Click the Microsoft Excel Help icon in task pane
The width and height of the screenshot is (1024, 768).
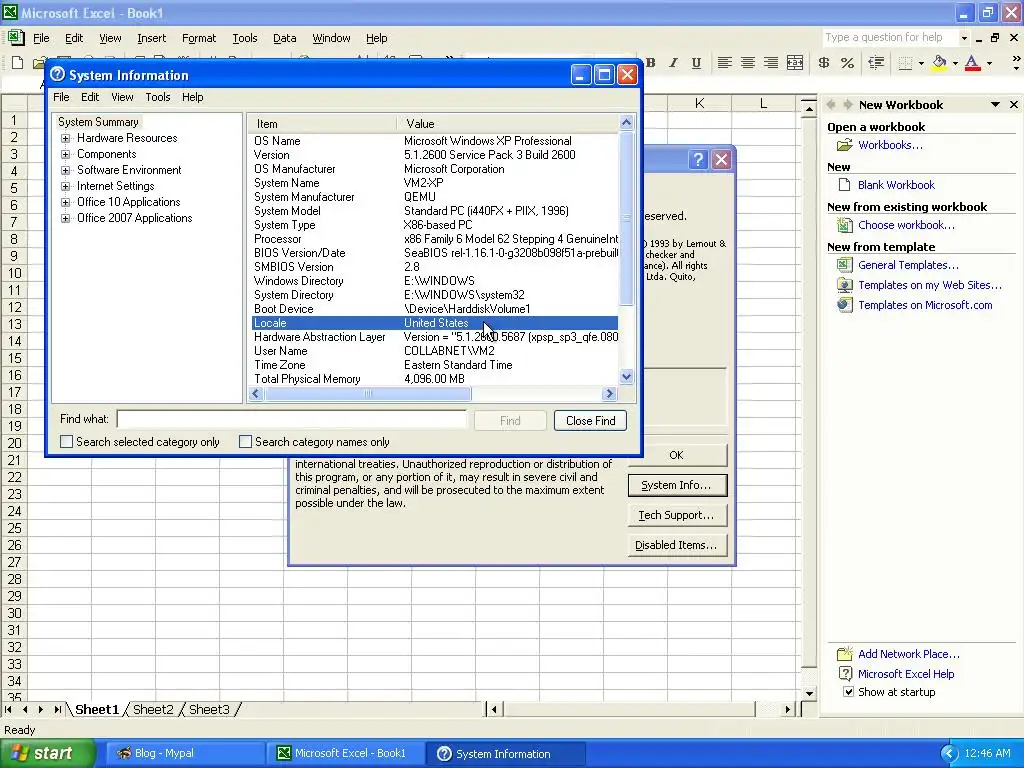tap(844, 674)
